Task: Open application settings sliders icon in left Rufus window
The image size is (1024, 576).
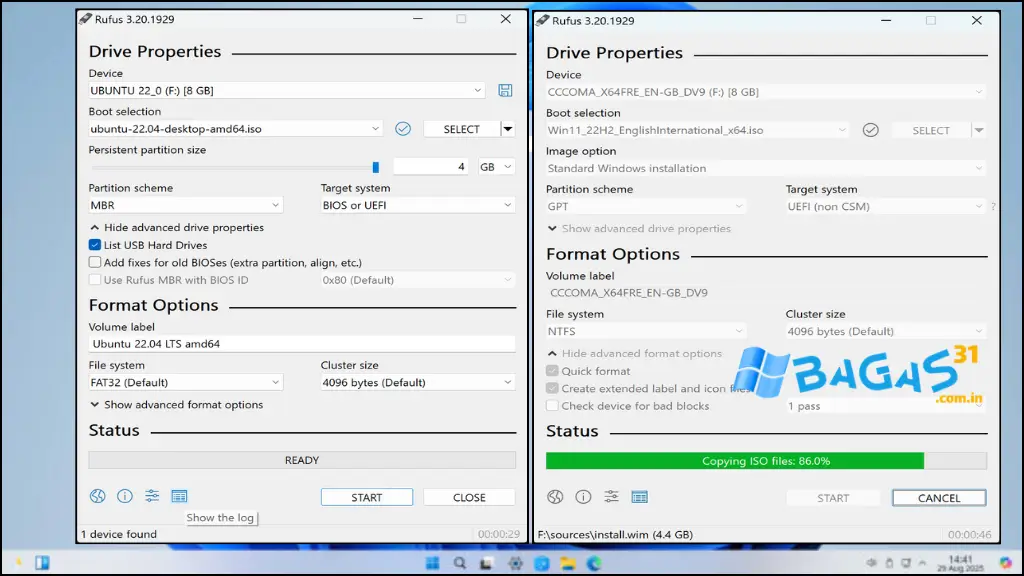Action: 152,496
